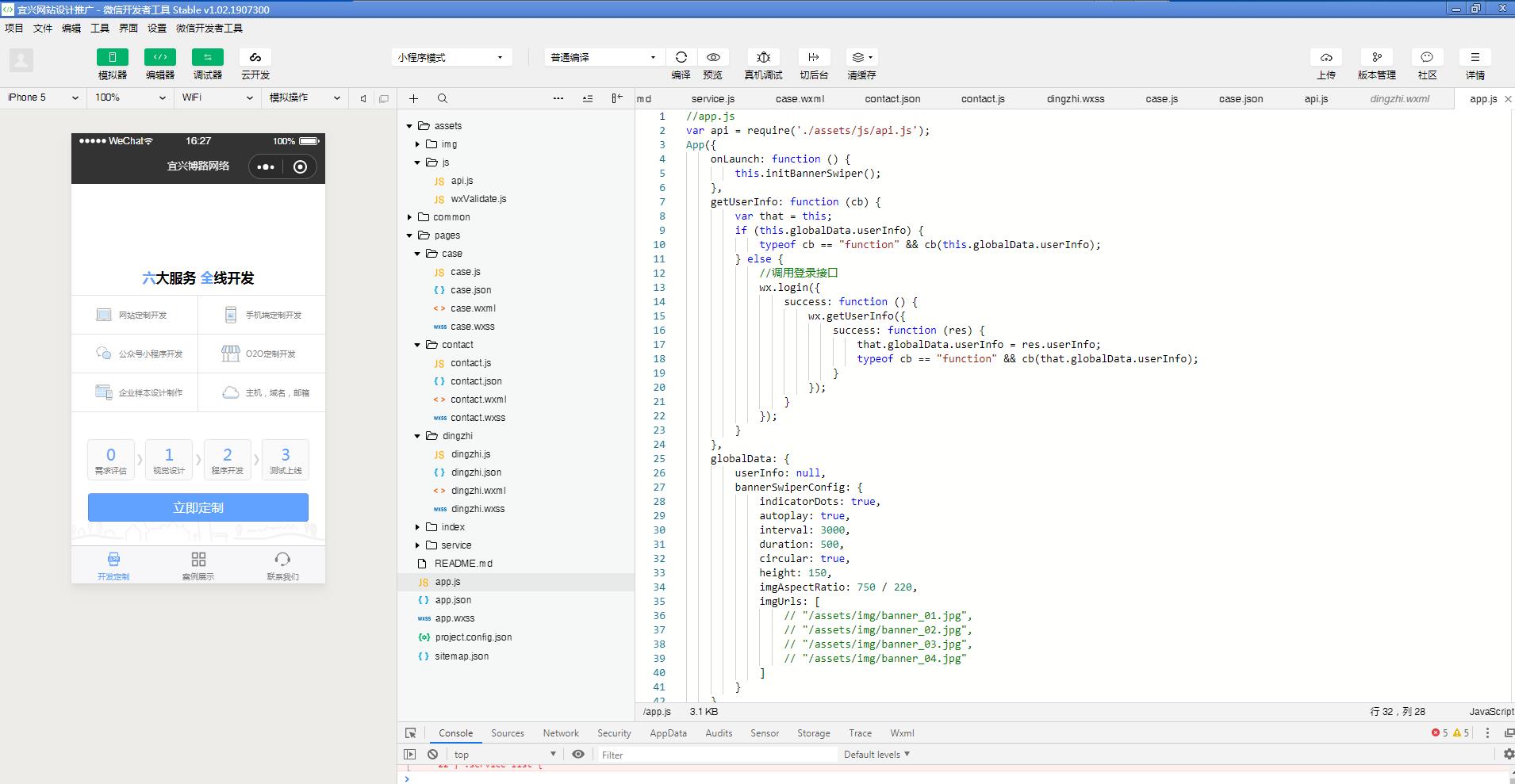This screenshot has height=784, width=1515.
Task: Tap 联系我们 in the simulator tab bar
Action: [282, 566]
